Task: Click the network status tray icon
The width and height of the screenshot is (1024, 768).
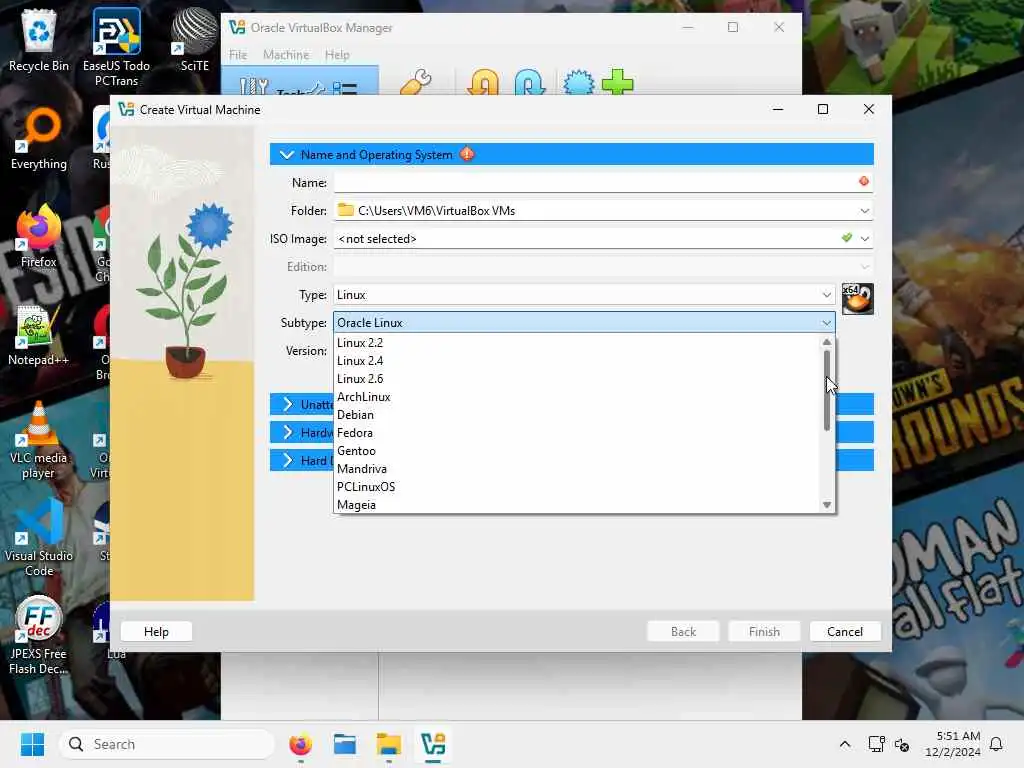Action: click(x=876, y=744)
